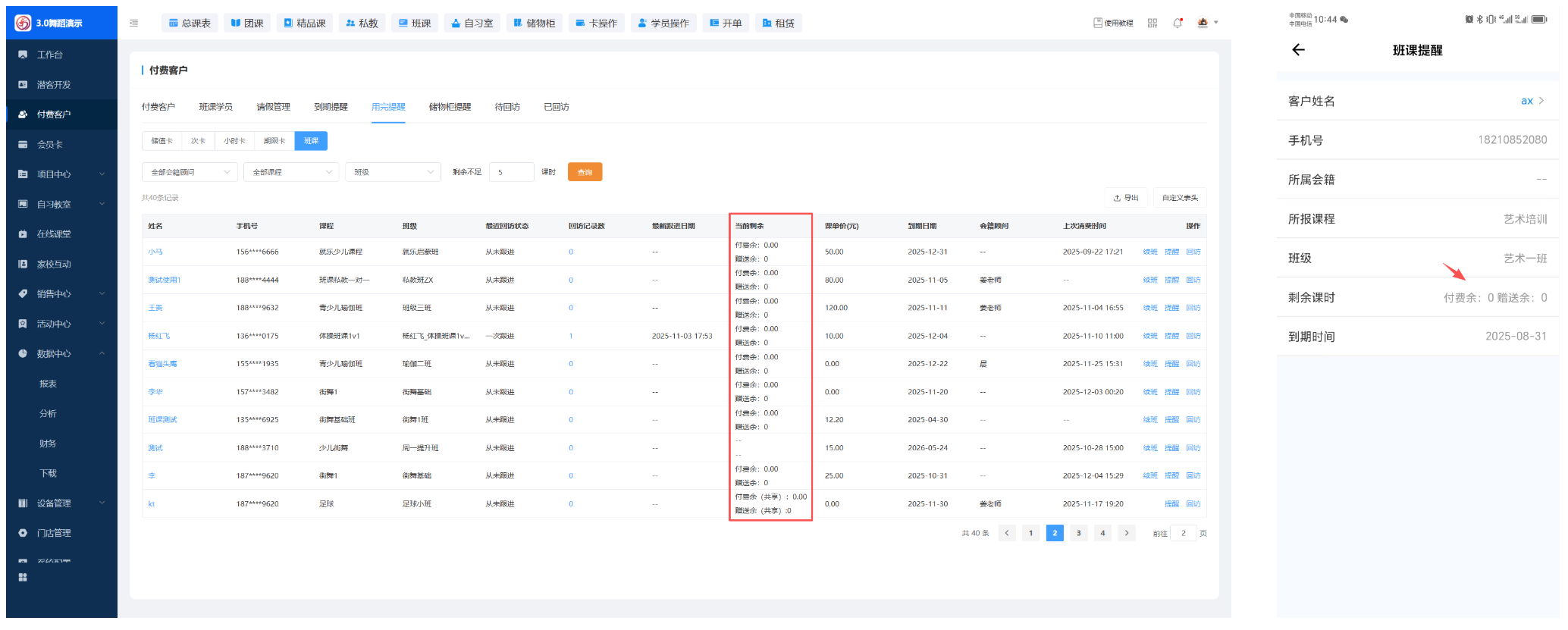This screenshot has height=630, width=1568.
Task: Open the 全部会籍顾问 dropdown
Action: pyautogui.click(x=190, y=172)
